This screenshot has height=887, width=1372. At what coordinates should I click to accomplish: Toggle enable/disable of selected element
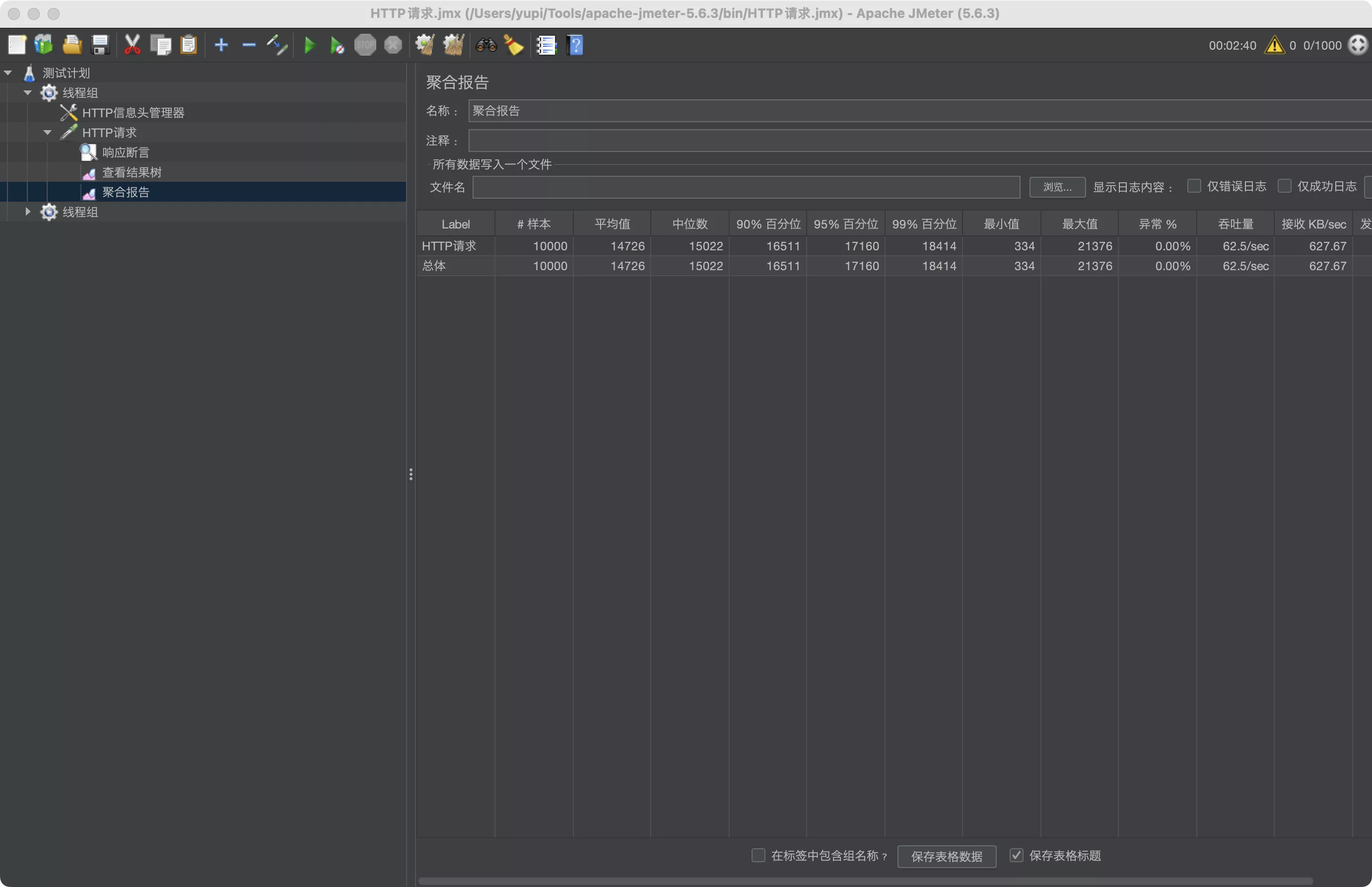(x=277, y=44)
